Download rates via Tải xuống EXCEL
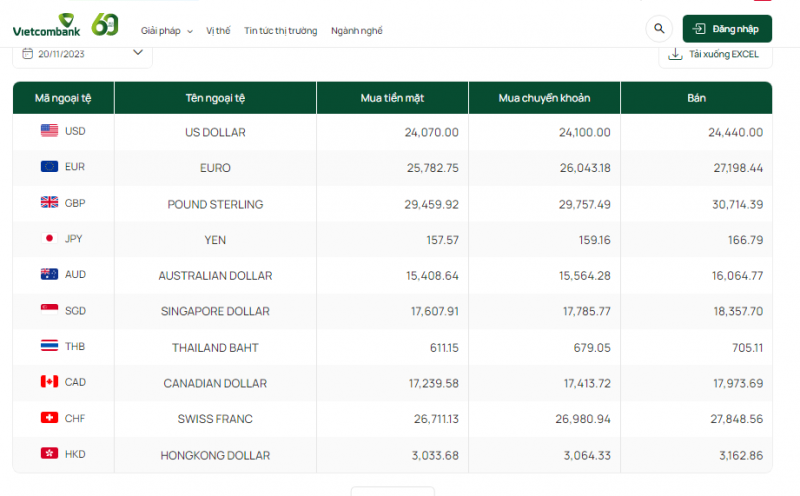Viewport: 800px width, 496px height. coord(714,54)
